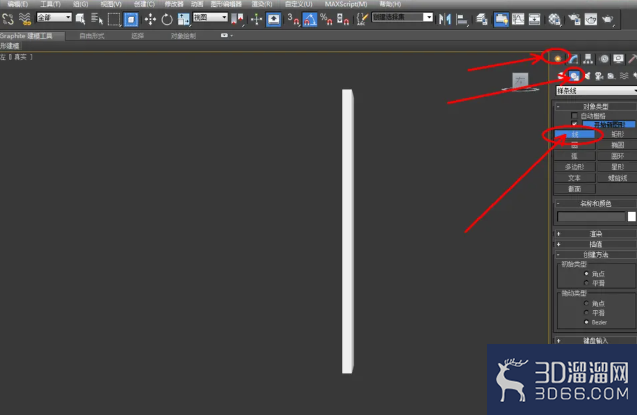Open the Layer Manager icon
637x415 pixels.
pyautogui.click(x=482, y=19)
